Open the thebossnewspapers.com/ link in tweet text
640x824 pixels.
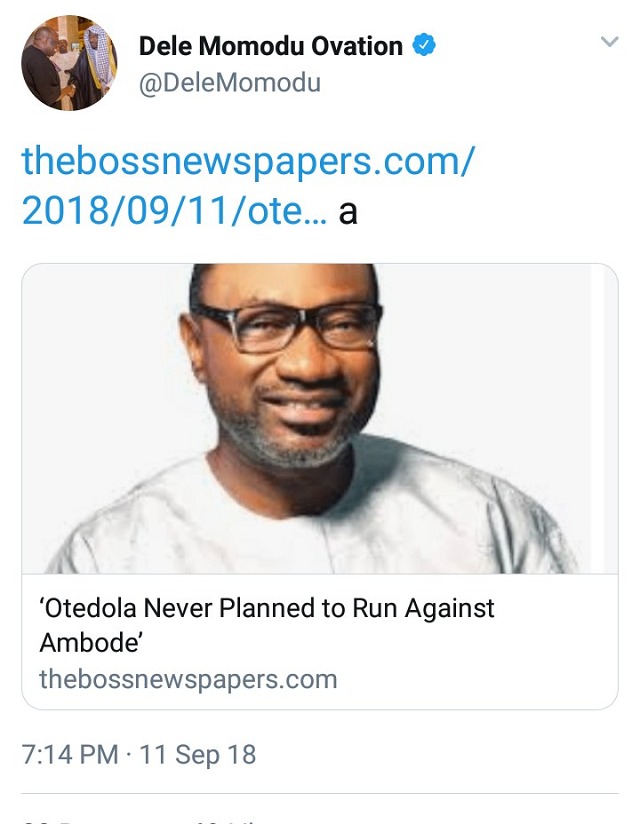pos(247,160)
